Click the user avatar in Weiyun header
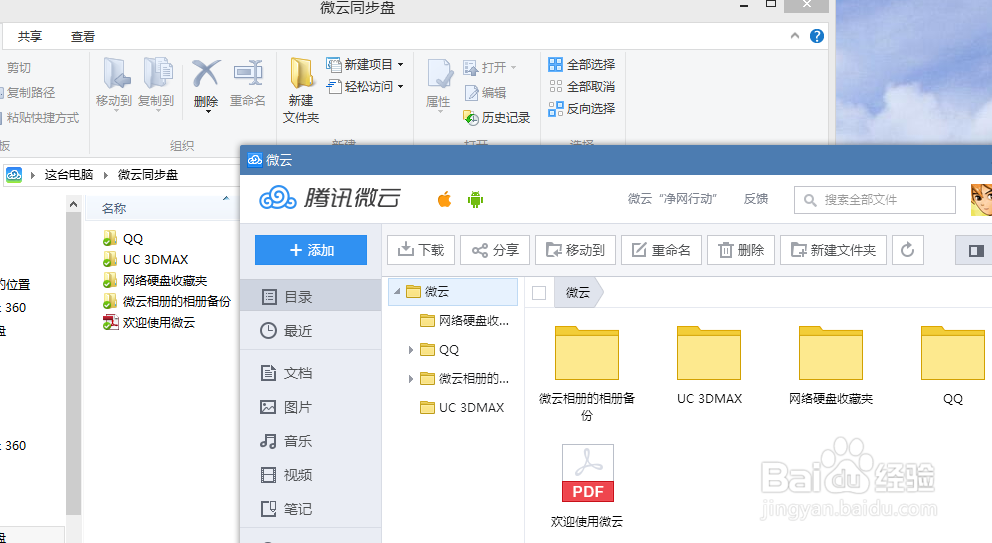 coord(981,199)
